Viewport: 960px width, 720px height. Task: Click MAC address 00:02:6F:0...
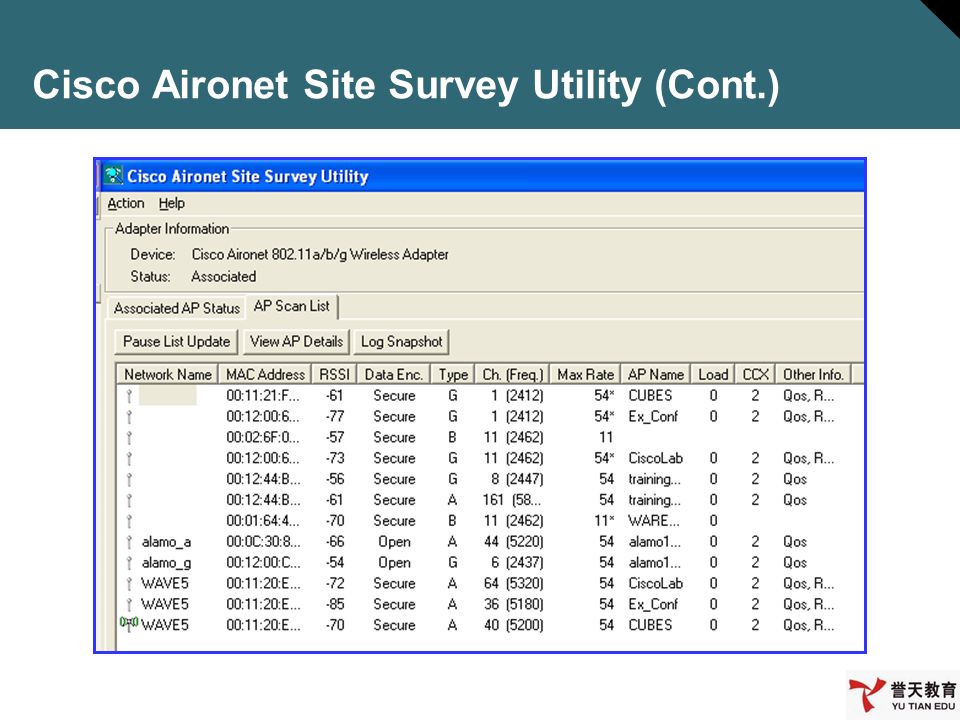(x=263, y=438)
